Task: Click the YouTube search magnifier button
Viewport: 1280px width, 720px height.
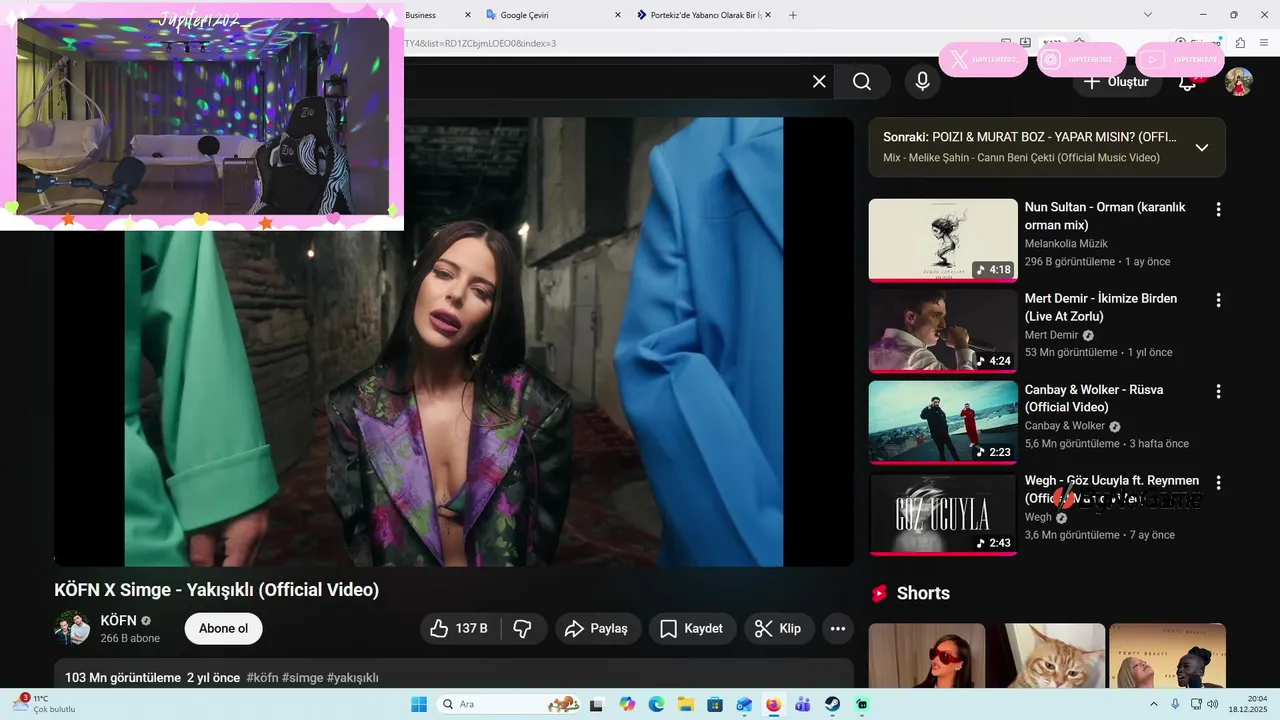Action: point(862,82)
